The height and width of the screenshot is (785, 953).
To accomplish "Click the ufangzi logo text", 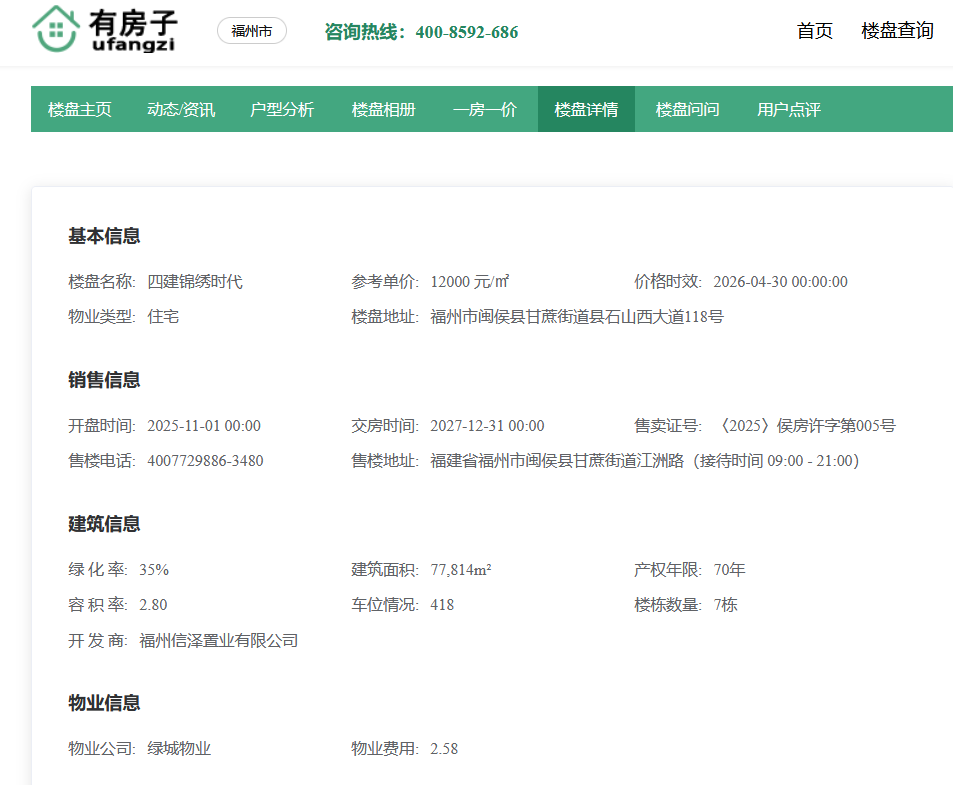I will [133, 44].
